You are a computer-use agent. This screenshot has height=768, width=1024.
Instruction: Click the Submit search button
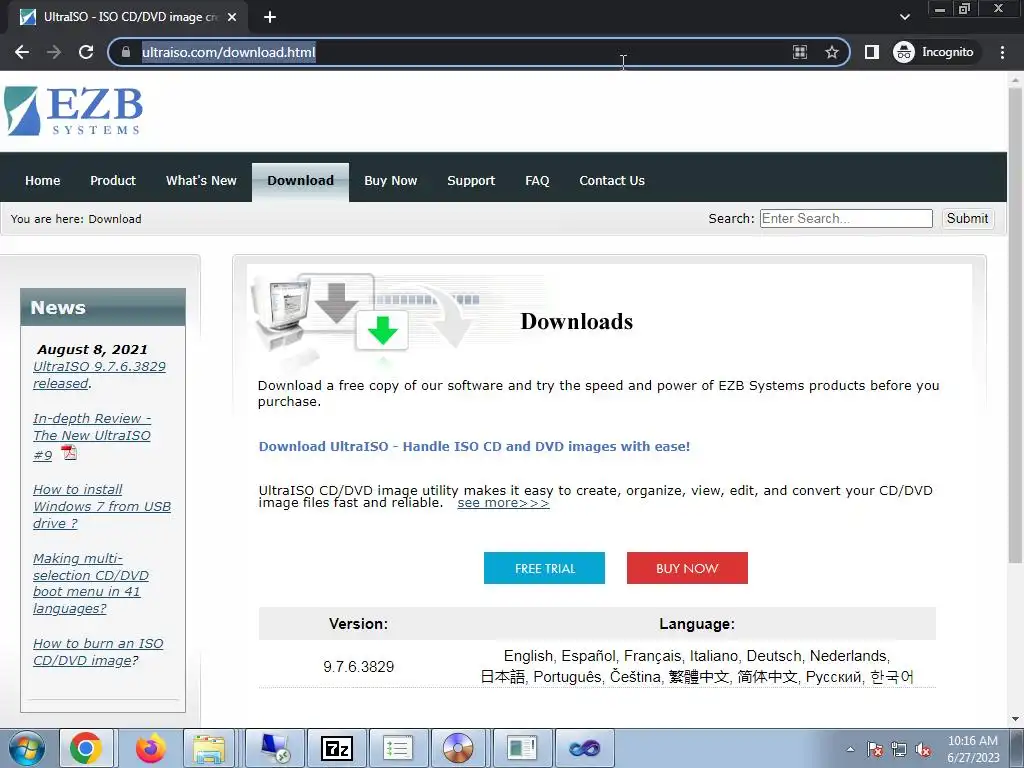pos(967,219)
